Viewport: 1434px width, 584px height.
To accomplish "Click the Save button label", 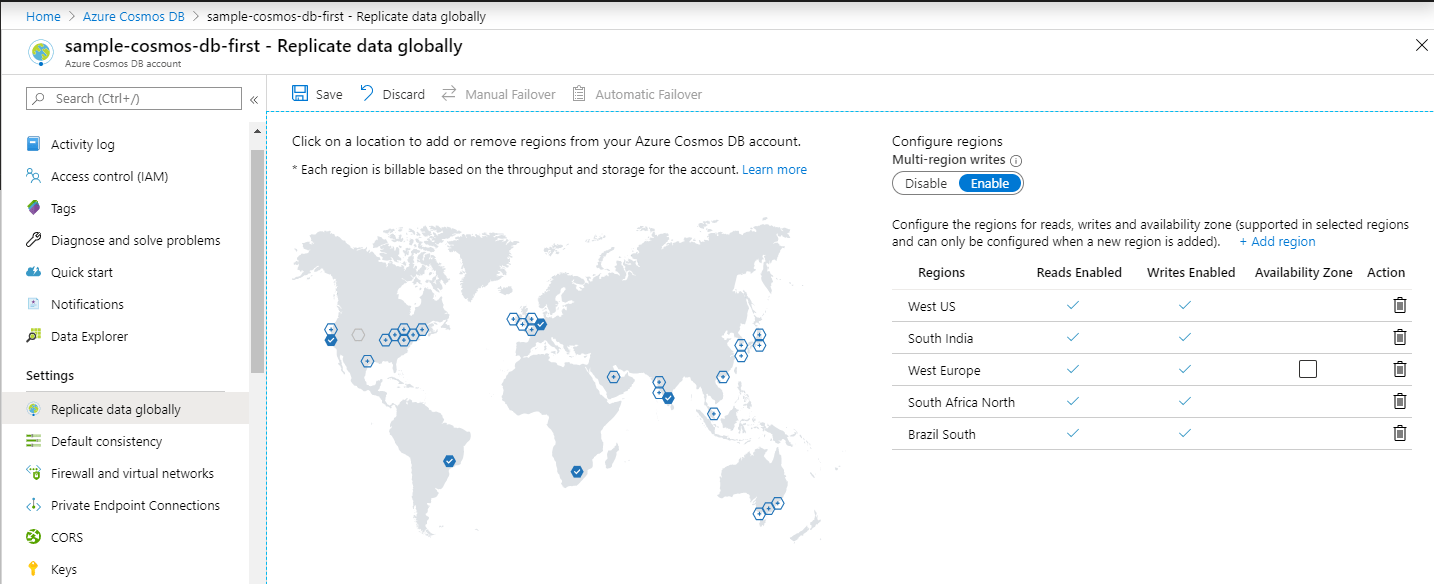I will 329,94.
